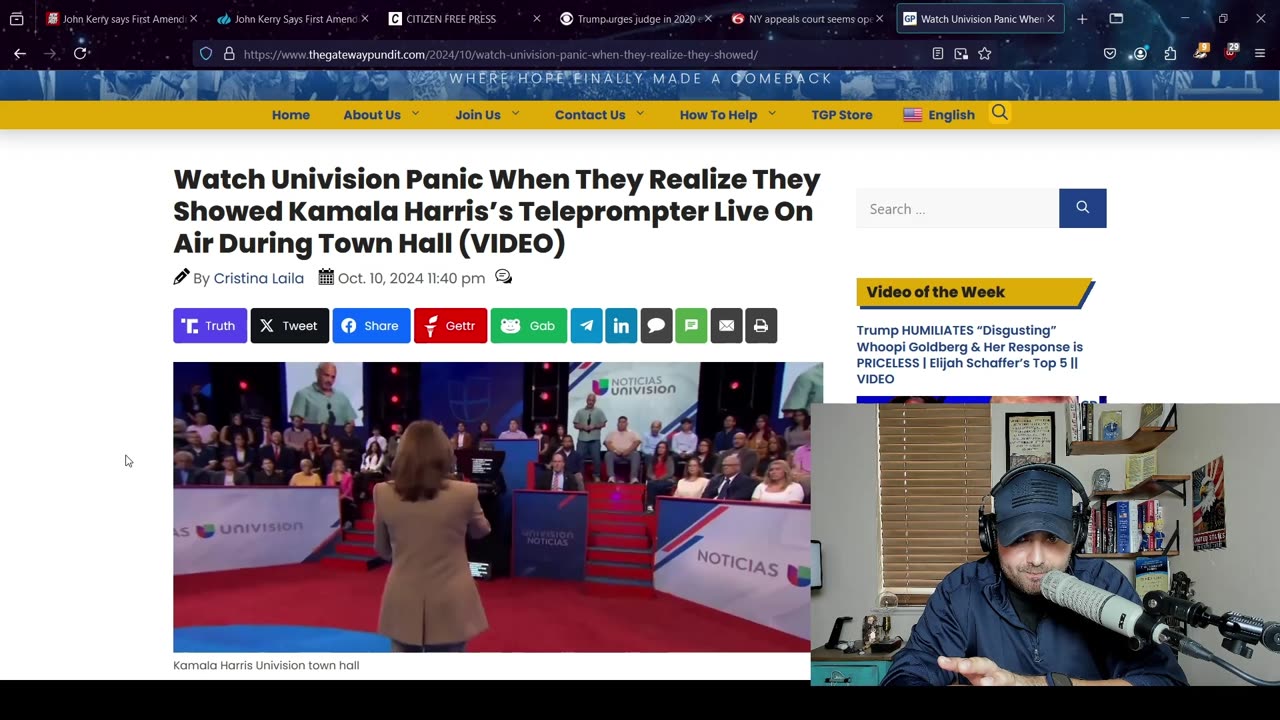This screenshot has height=720, width=1280.
Task: Expand the Contact Us menu
Action: [599, 115]
